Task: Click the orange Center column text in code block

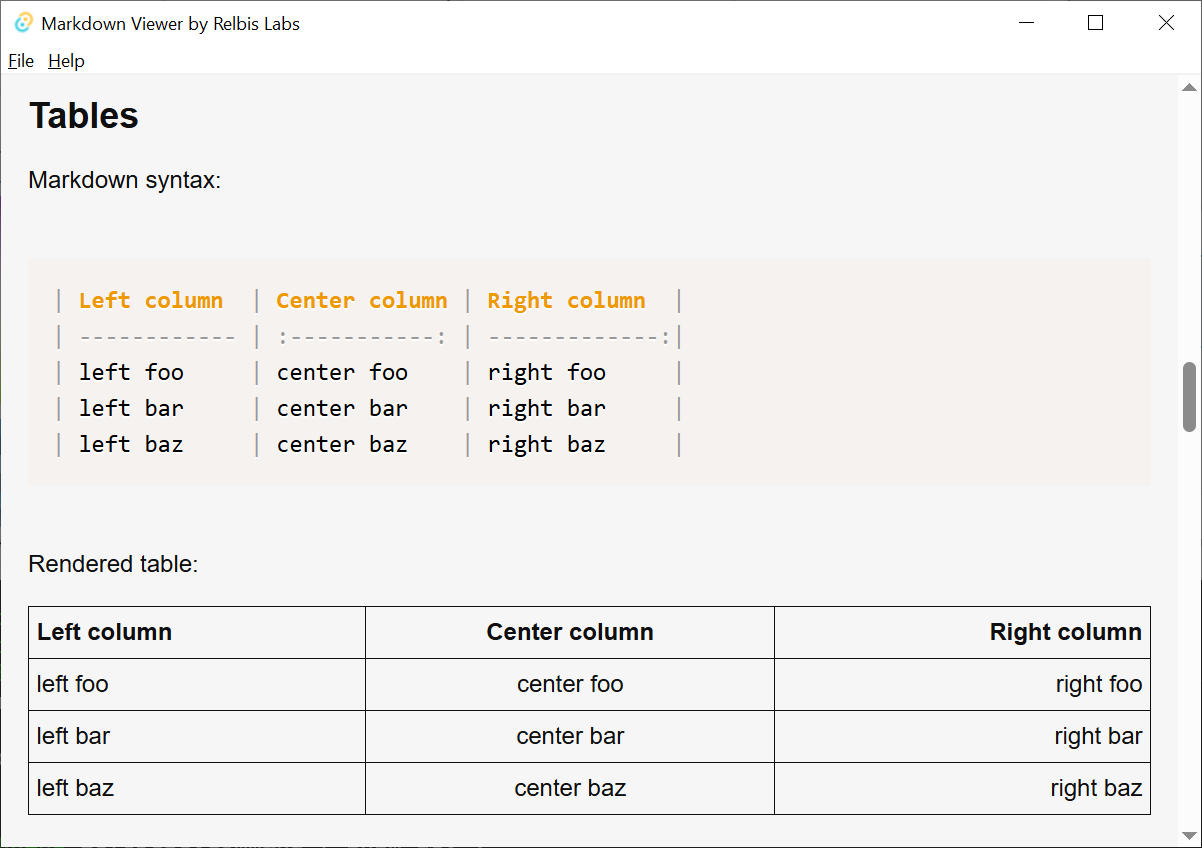Action: point(362,299)
